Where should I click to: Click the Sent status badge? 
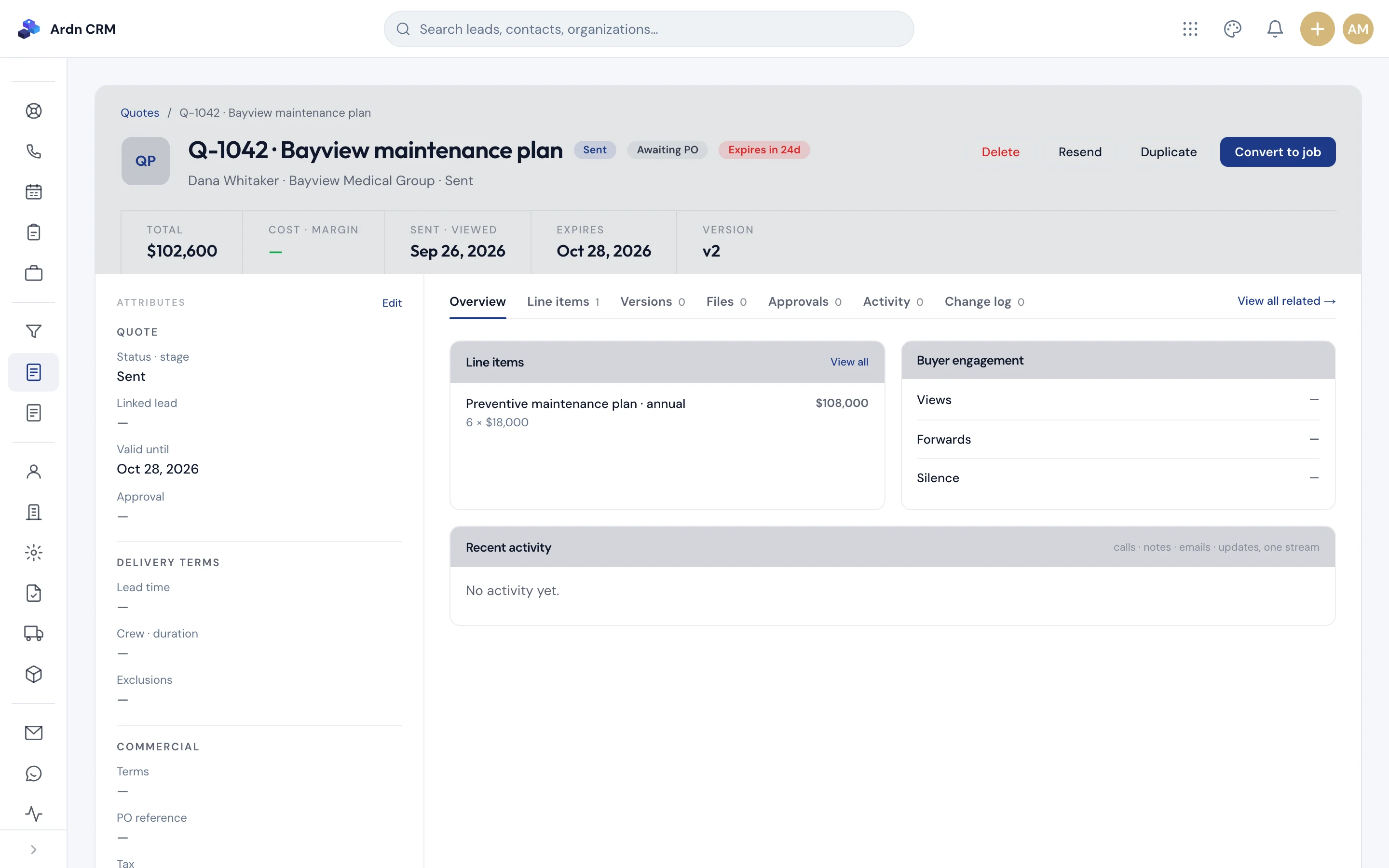(595, 150)
